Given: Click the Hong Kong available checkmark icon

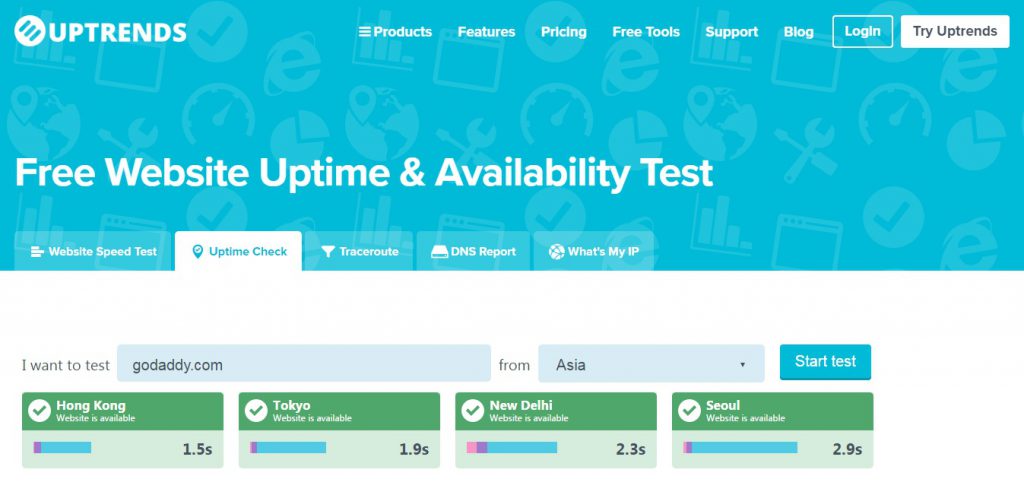Looking at the screenshot, I should point(40,411).
